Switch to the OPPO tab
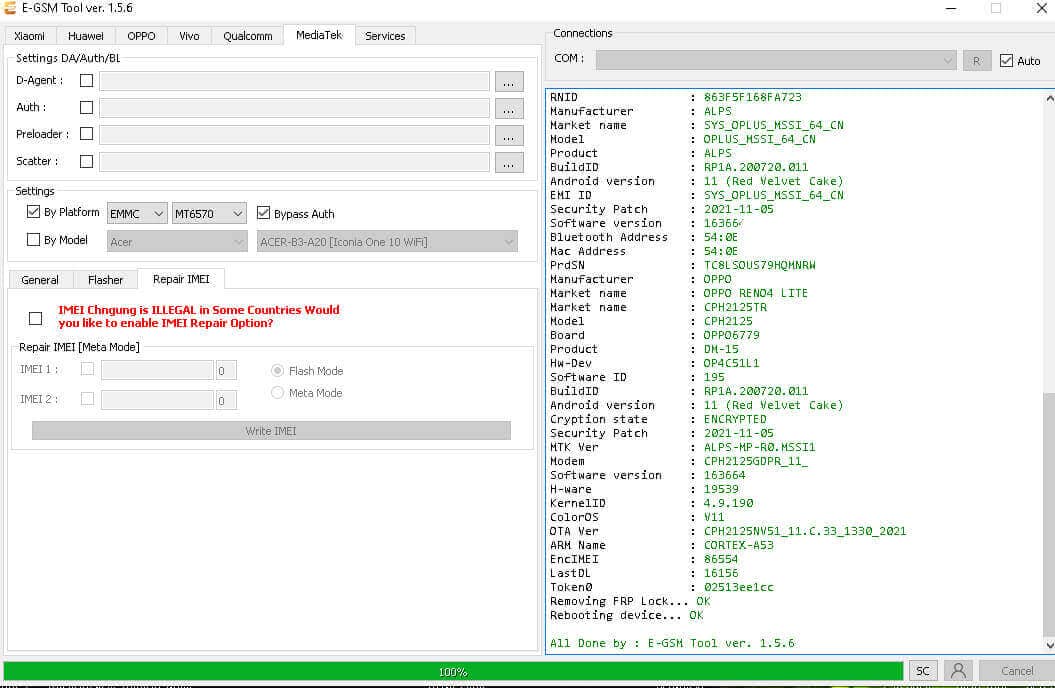Viewport: 1055px width, 688px height. point(141,36)
